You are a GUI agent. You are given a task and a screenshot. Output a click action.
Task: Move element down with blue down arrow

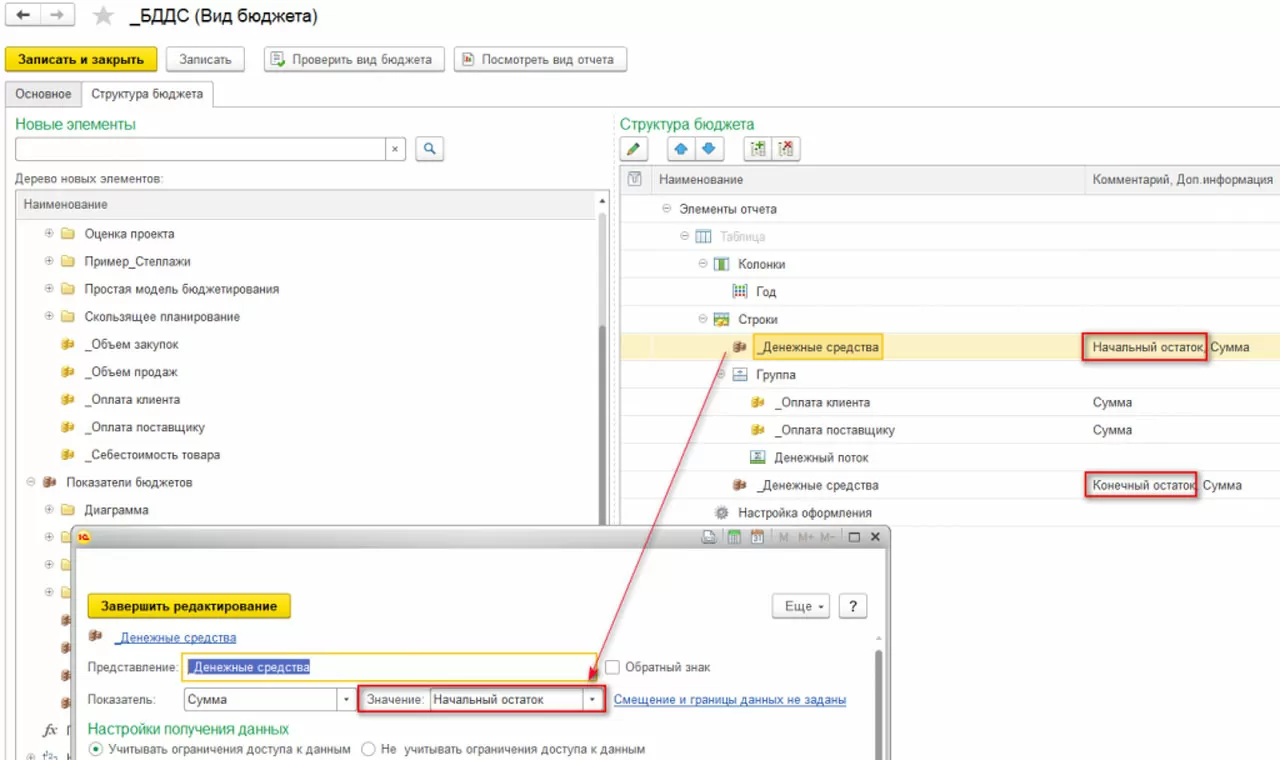point(709,149)
